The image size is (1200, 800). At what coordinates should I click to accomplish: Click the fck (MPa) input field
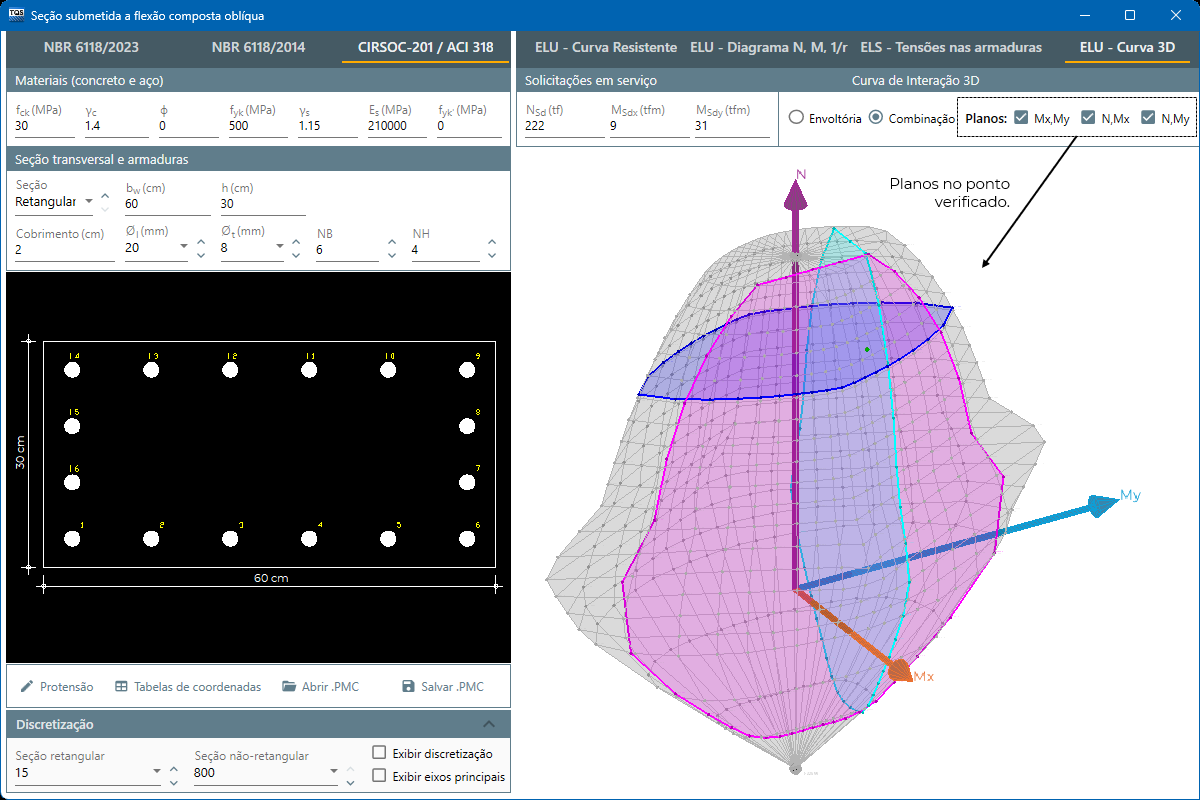pyautogui.click(x=44, y=127)
